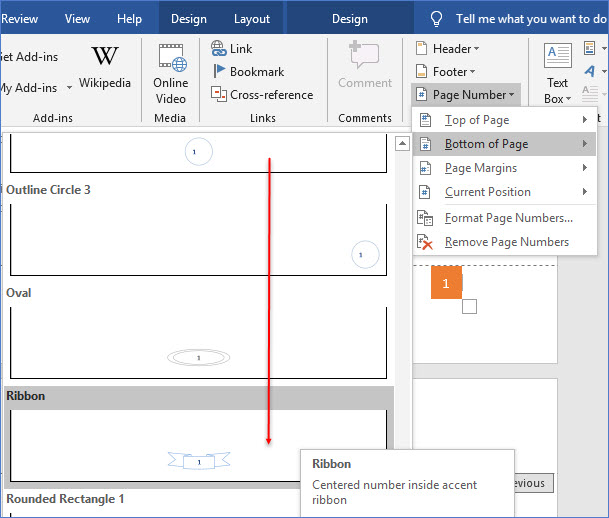Insert a Text Box
609x518 pixels.
(x=557, y=73)
